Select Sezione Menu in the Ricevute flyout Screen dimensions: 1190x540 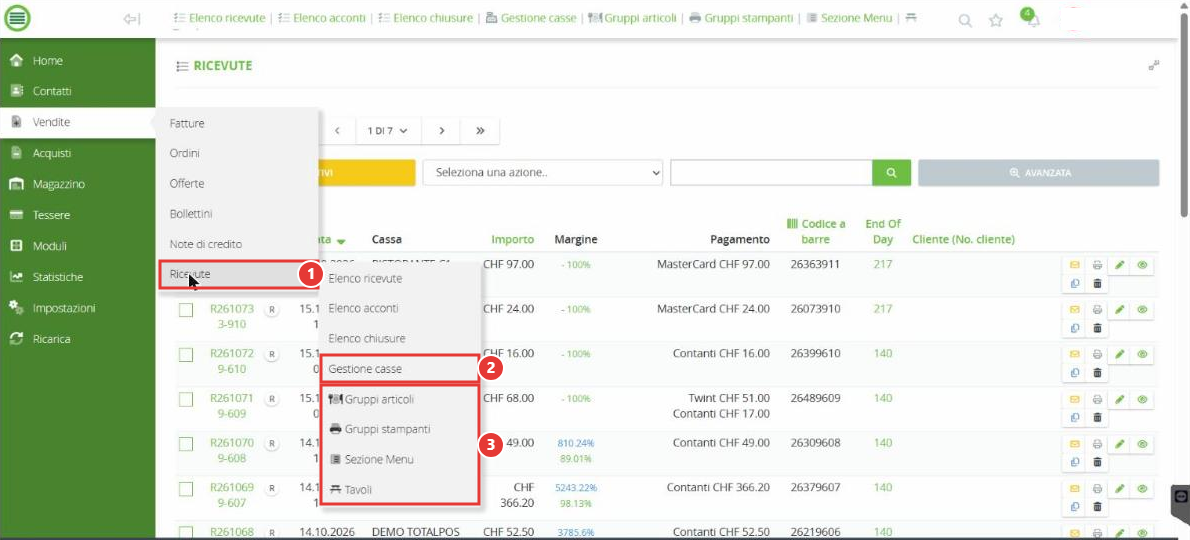pos(371,460)
